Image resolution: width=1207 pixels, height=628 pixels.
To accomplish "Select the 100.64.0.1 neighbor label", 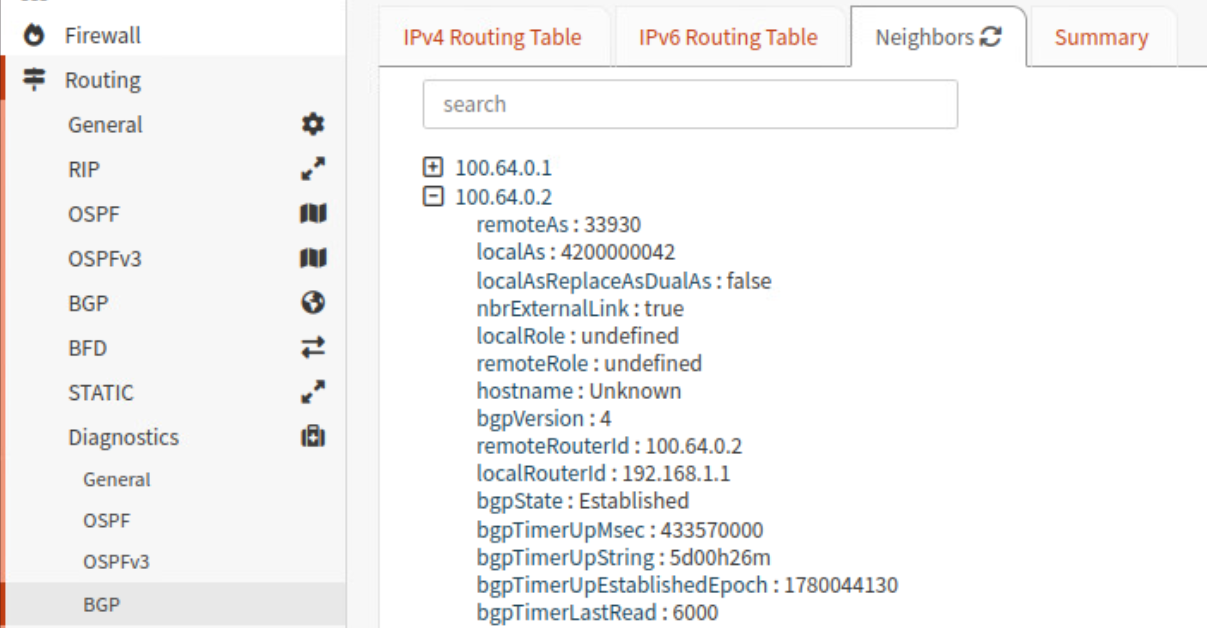I will pyautogui.click(x=503, y=168).
